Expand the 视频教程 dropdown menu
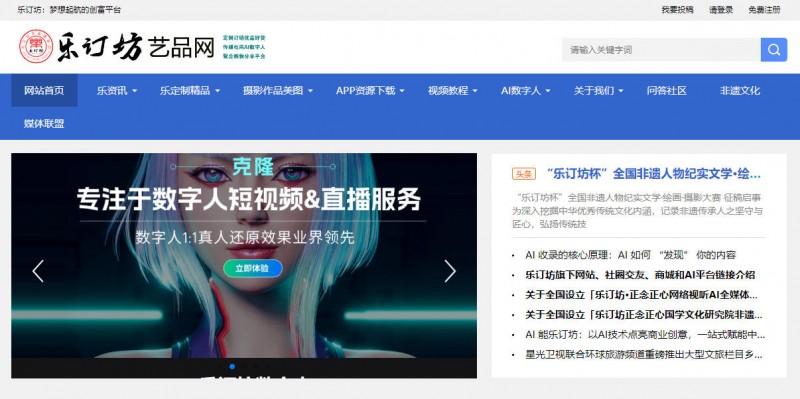 pos(453,90)
